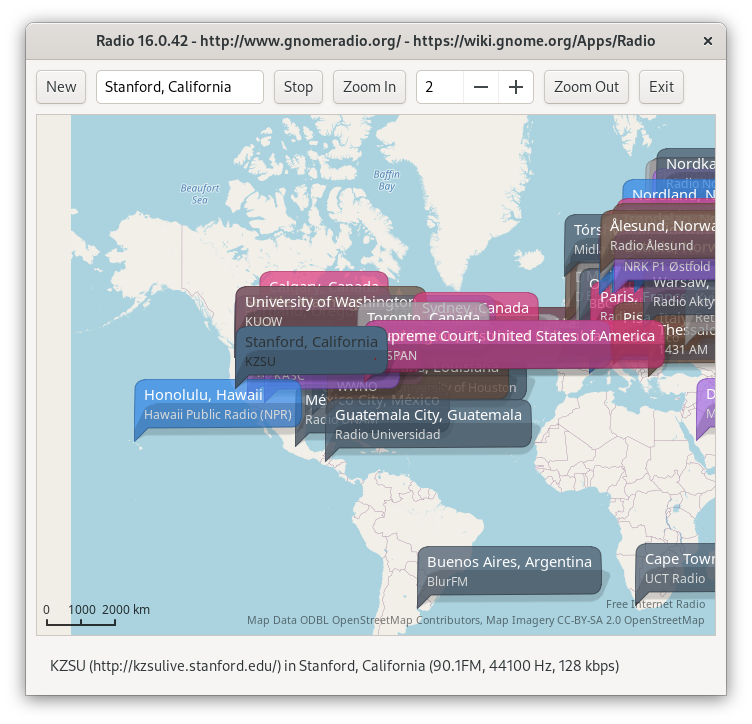Viewport: 752px width, 724px height.
Task: Select Cape Town UCT Radio marker
Action: pos(677,568)
